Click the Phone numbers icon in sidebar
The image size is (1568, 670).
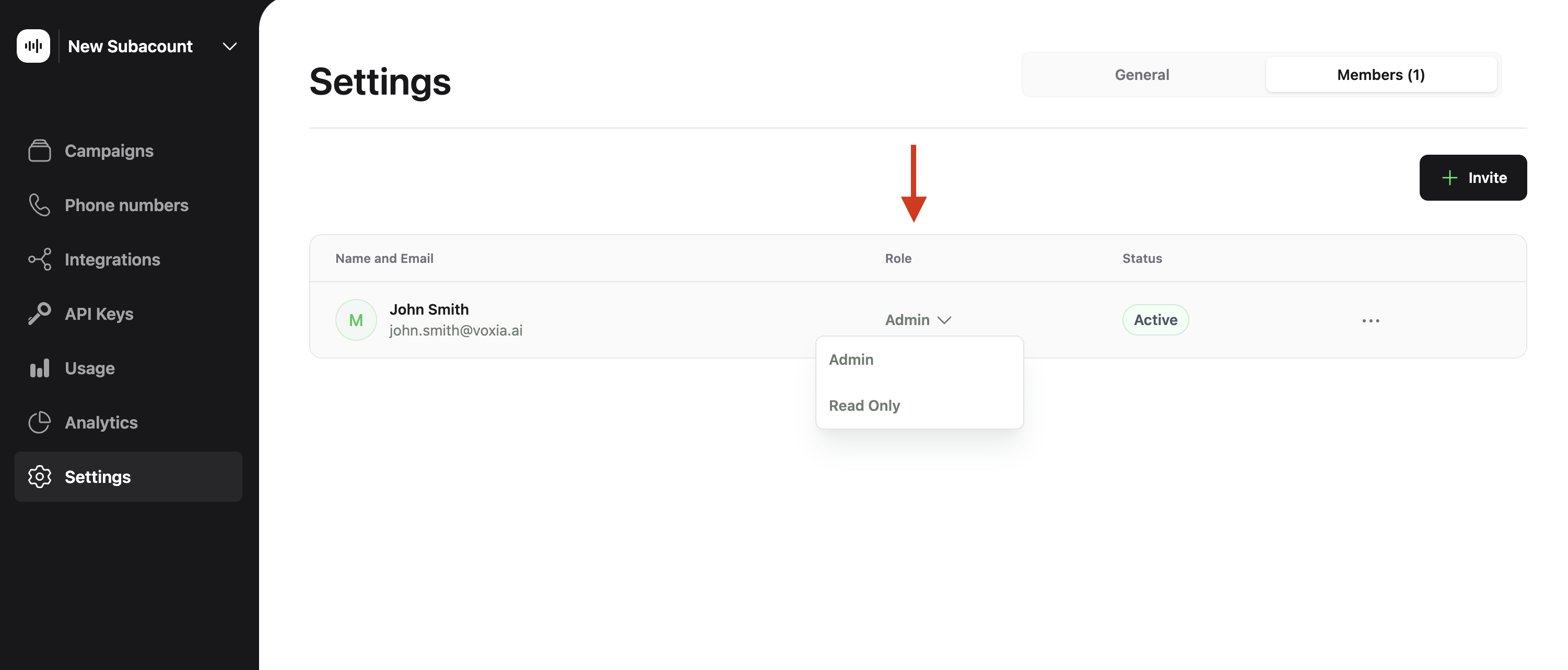pos(39,205)
